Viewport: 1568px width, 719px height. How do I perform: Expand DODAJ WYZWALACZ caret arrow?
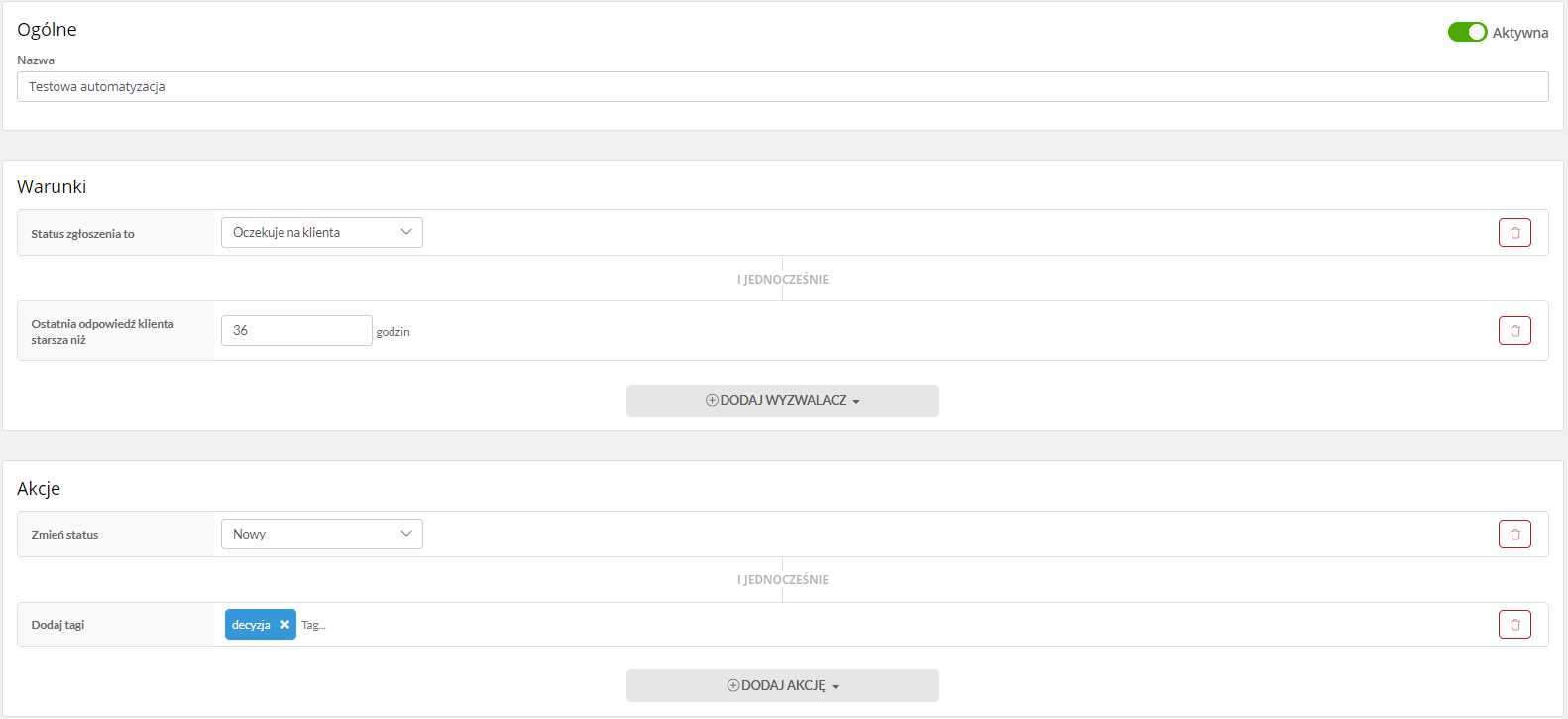pos(856,402)
